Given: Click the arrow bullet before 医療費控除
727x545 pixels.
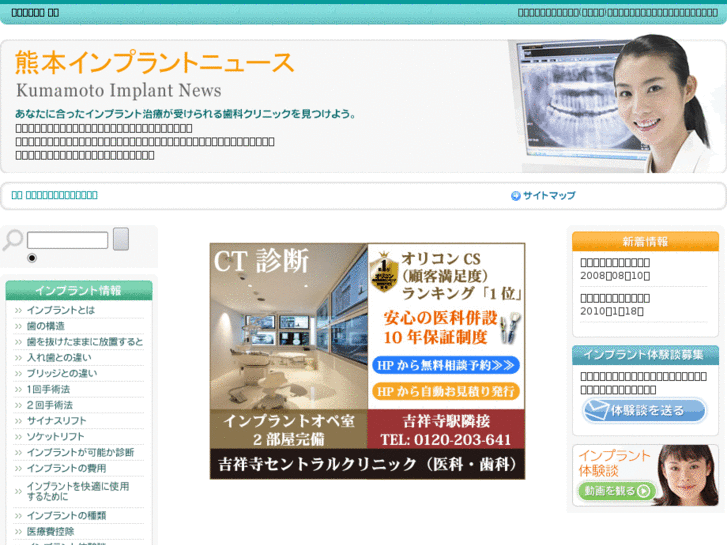Looking at the screenshot, I should pyautogui.click(x=18, y=532).
